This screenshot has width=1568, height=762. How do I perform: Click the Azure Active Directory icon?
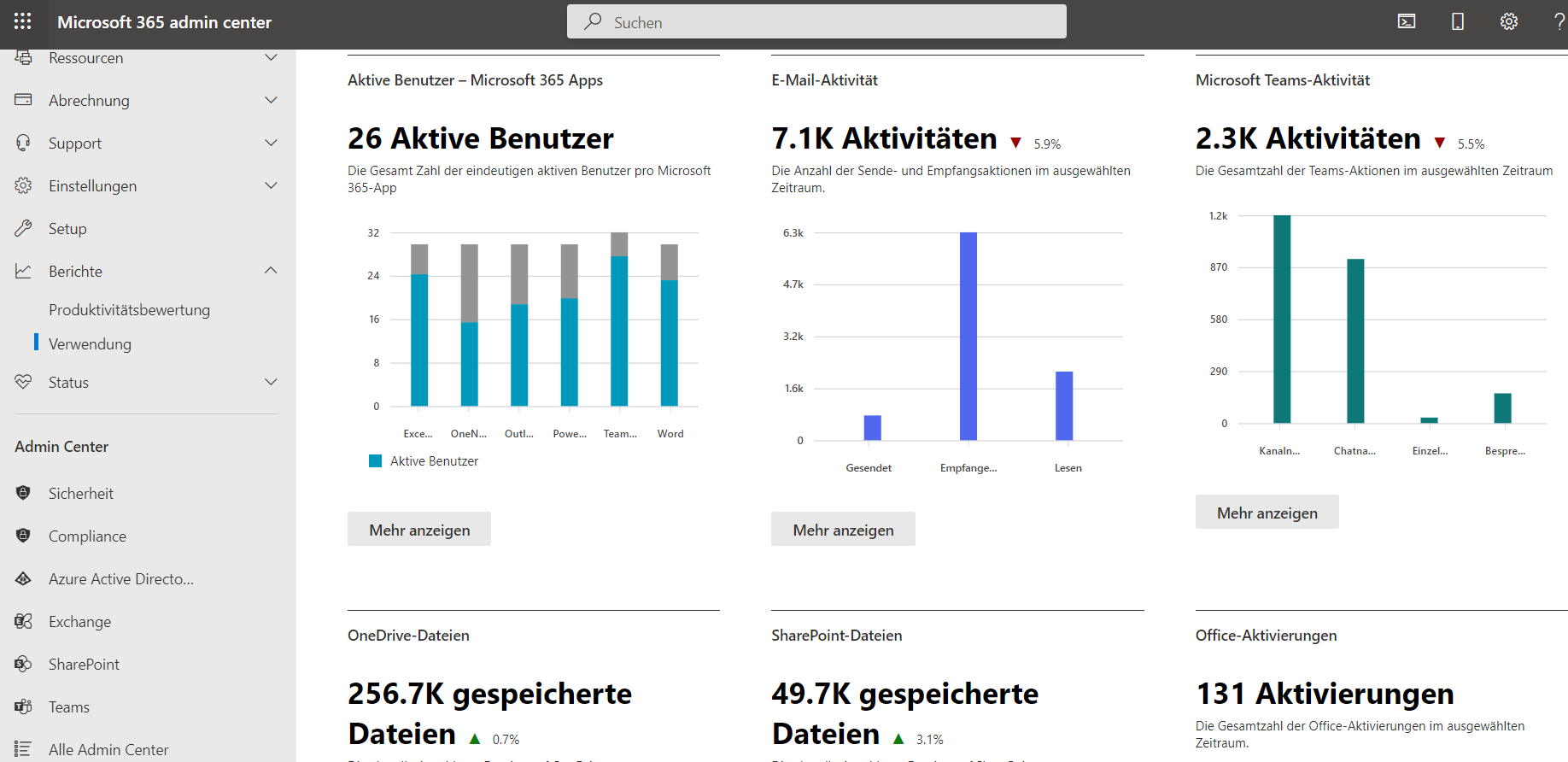pyautogui.click(x=23, y=578)
